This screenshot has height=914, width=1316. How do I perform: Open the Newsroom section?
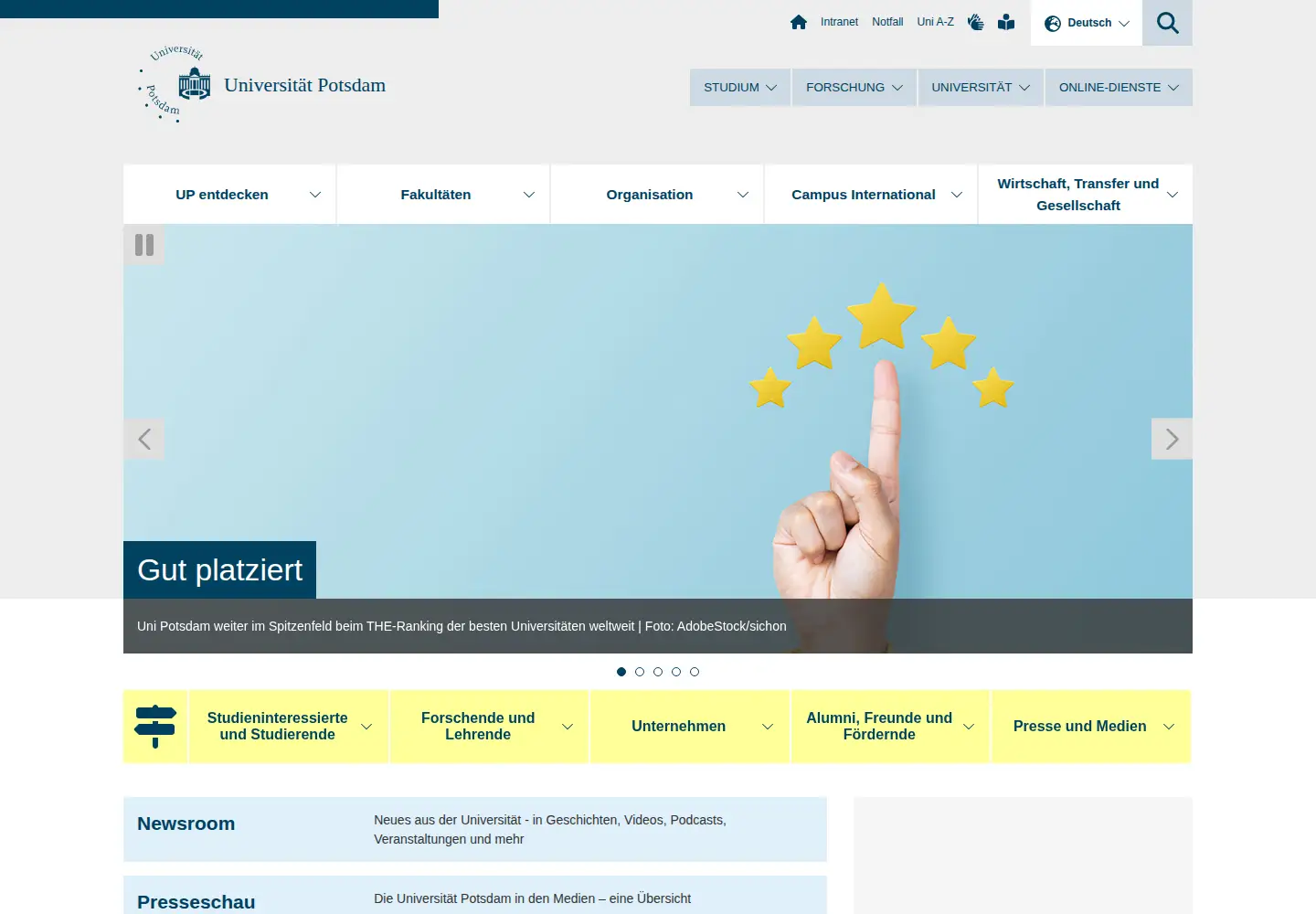[x=475, y=829]
